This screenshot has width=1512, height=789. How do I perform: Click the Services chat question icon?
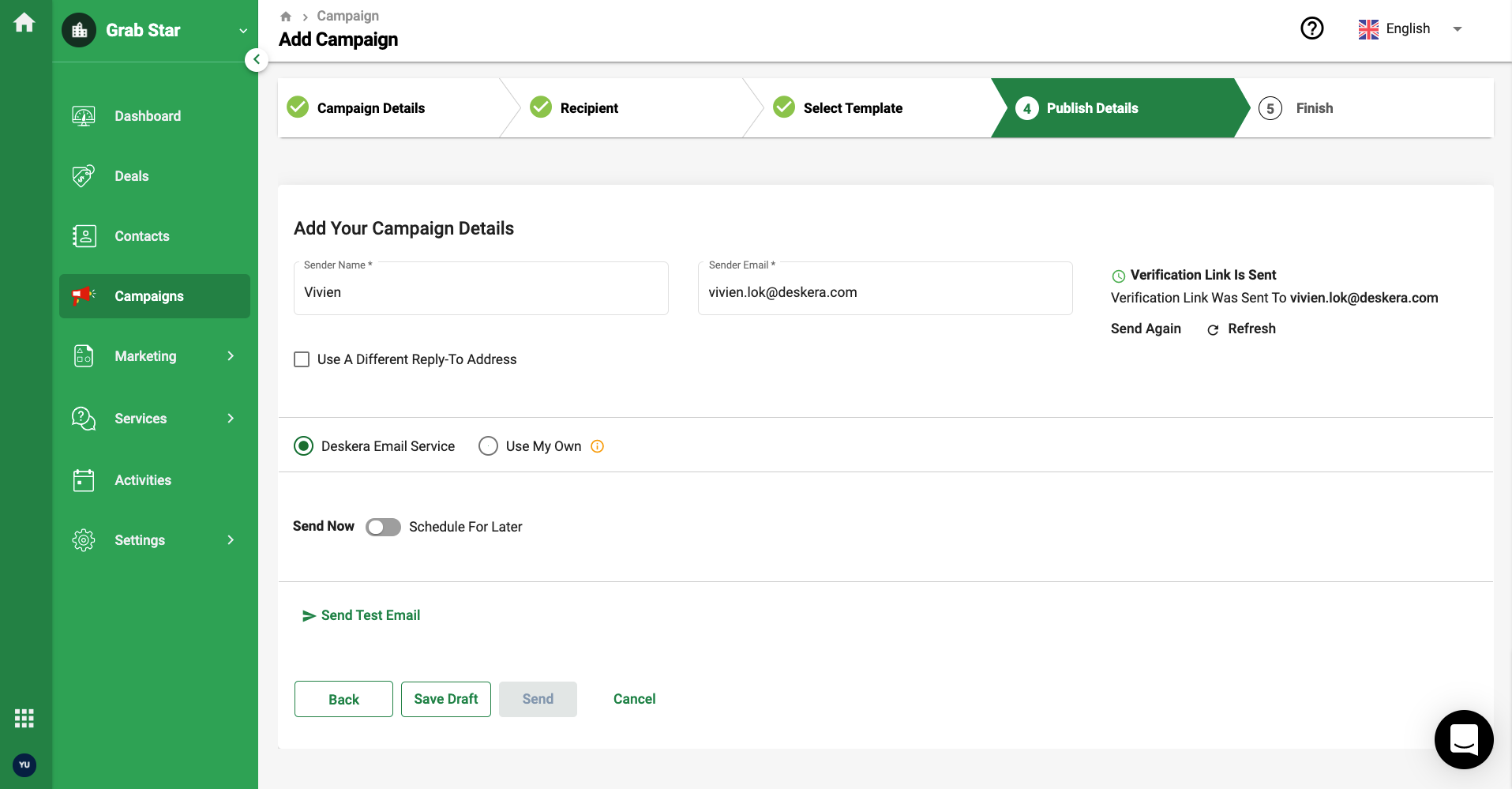click(x=84, y=419)
